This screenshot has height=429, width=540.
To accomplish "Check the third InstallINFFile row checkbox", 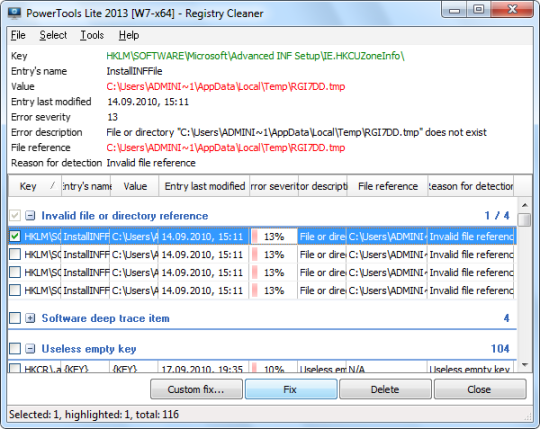I will pyautogui.click(x=15, y=272).
